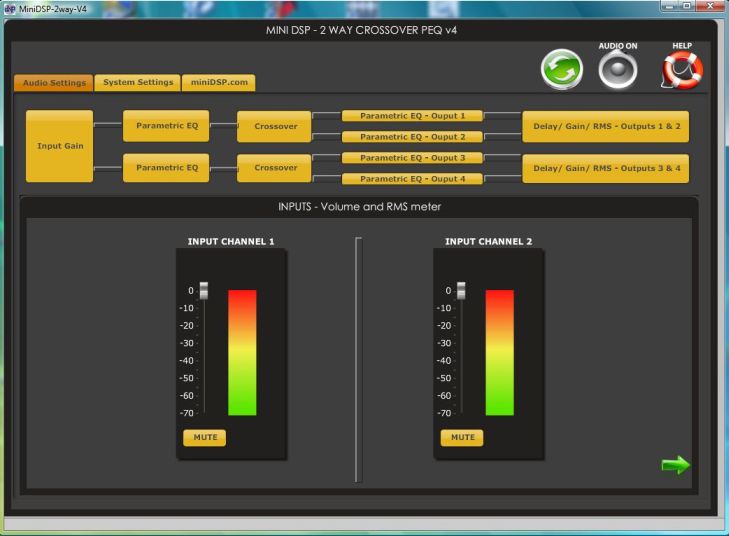Open the miniDSP.com tab

coord(219,82)
